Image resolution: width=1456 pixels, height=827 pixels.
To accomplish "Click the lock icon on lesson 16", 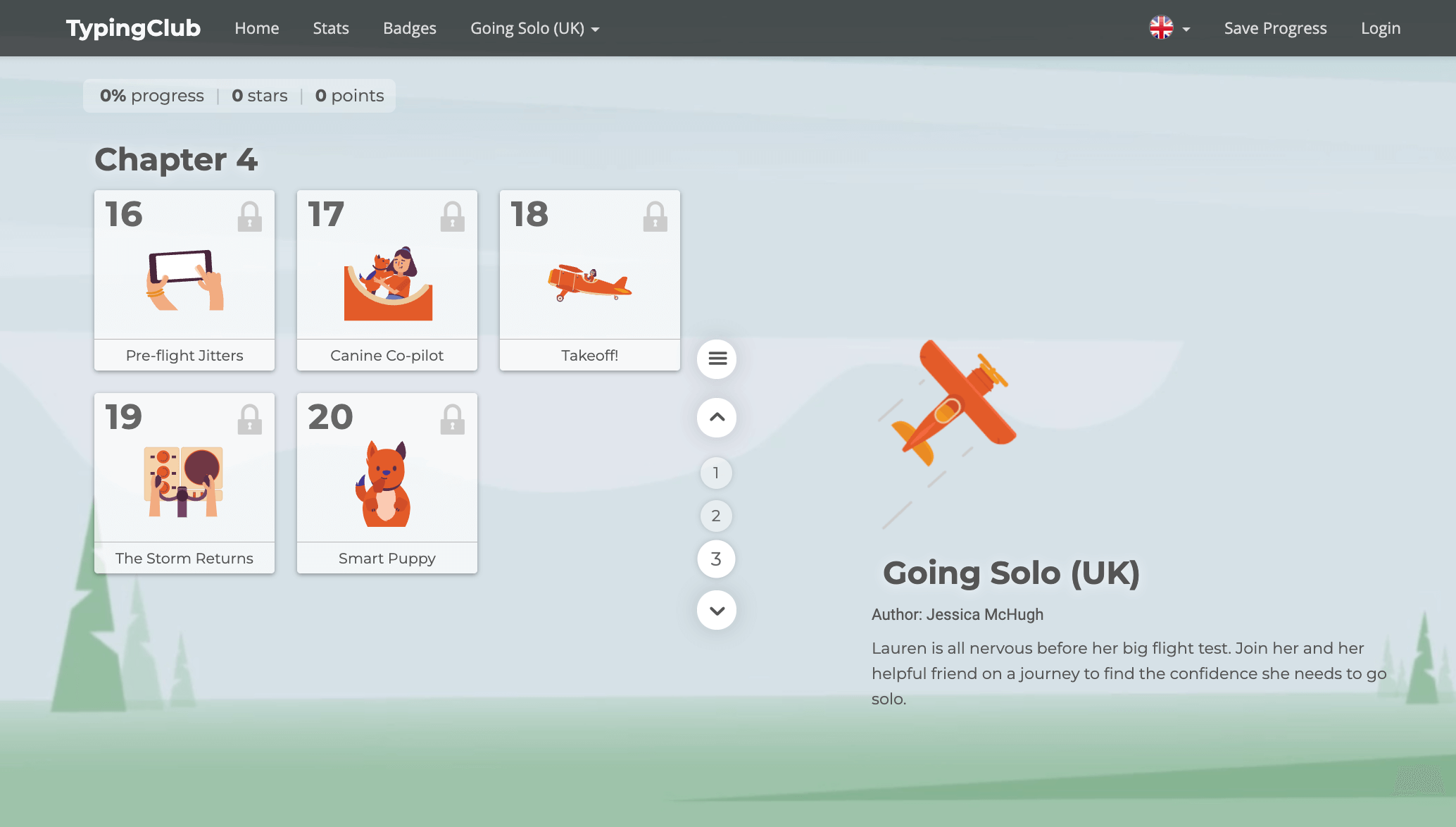I will pos(249,217).
